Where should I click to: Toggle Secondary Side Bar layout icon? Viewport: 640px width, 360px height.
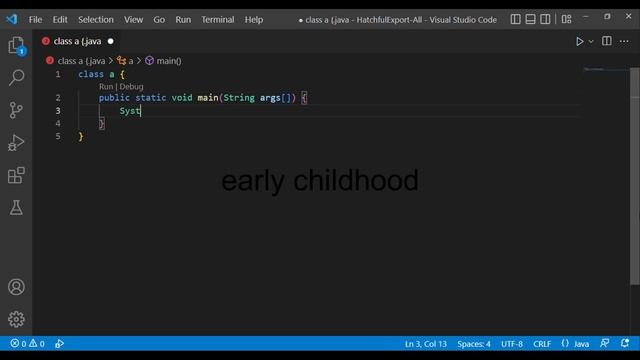[x=545, y=19]
